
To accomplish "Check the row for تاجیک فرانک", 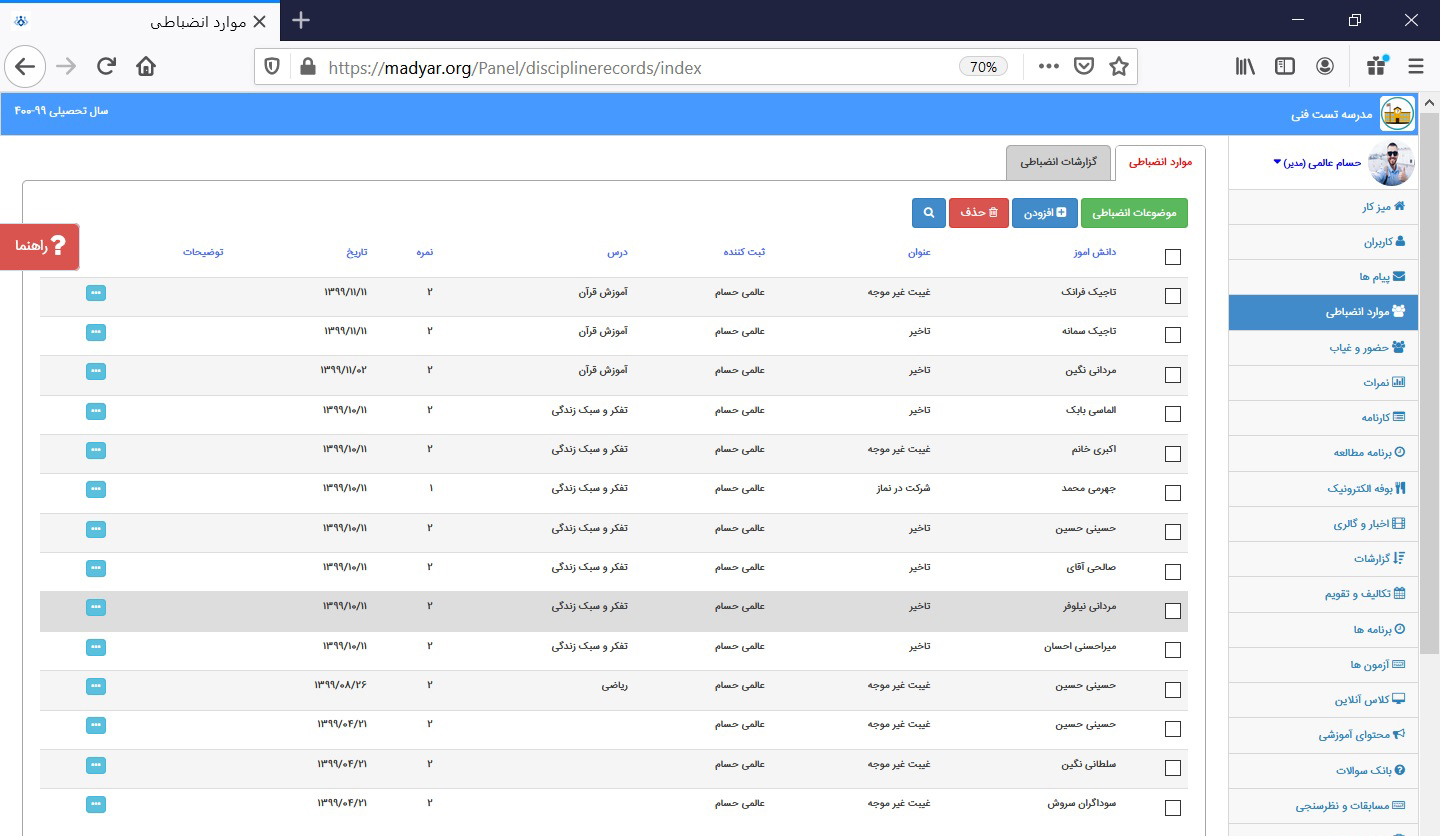I will (x=1173, y=296).
